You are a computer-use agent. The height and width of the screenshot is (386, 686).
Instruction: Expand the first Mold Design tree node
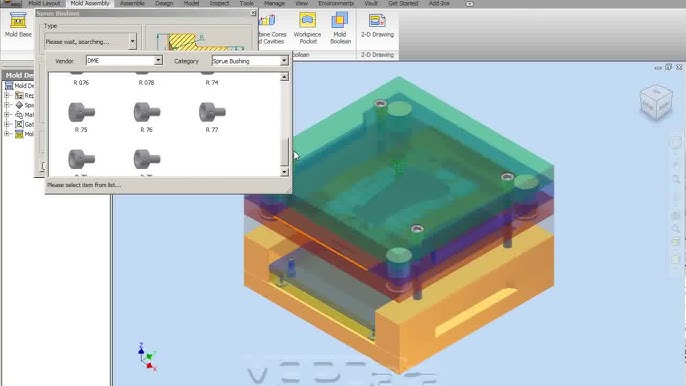(7, 95)
